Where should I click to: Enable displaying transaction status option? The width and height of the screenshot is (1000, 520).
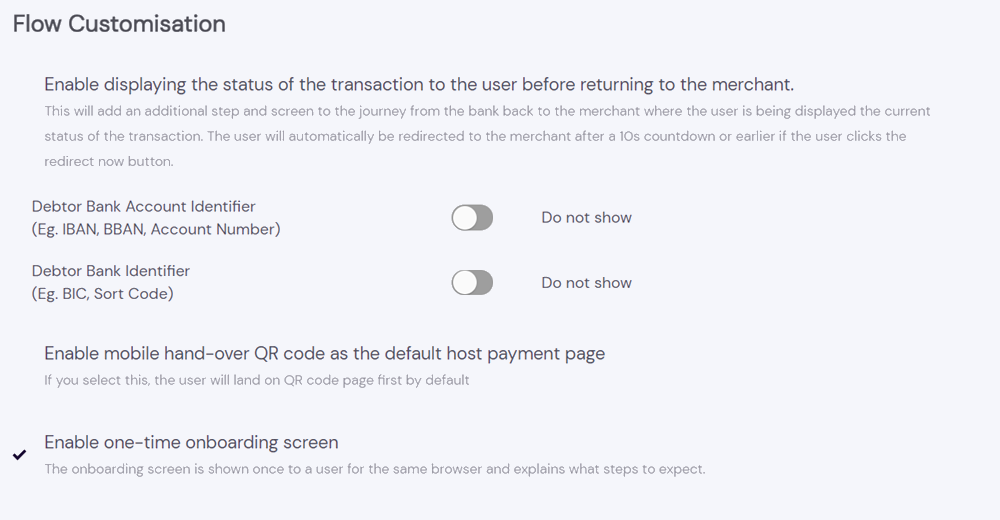(418, 85)
